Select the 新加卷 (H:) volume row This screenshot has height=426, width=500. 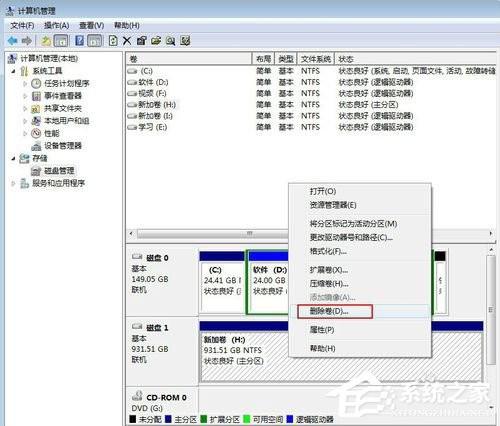311,105
